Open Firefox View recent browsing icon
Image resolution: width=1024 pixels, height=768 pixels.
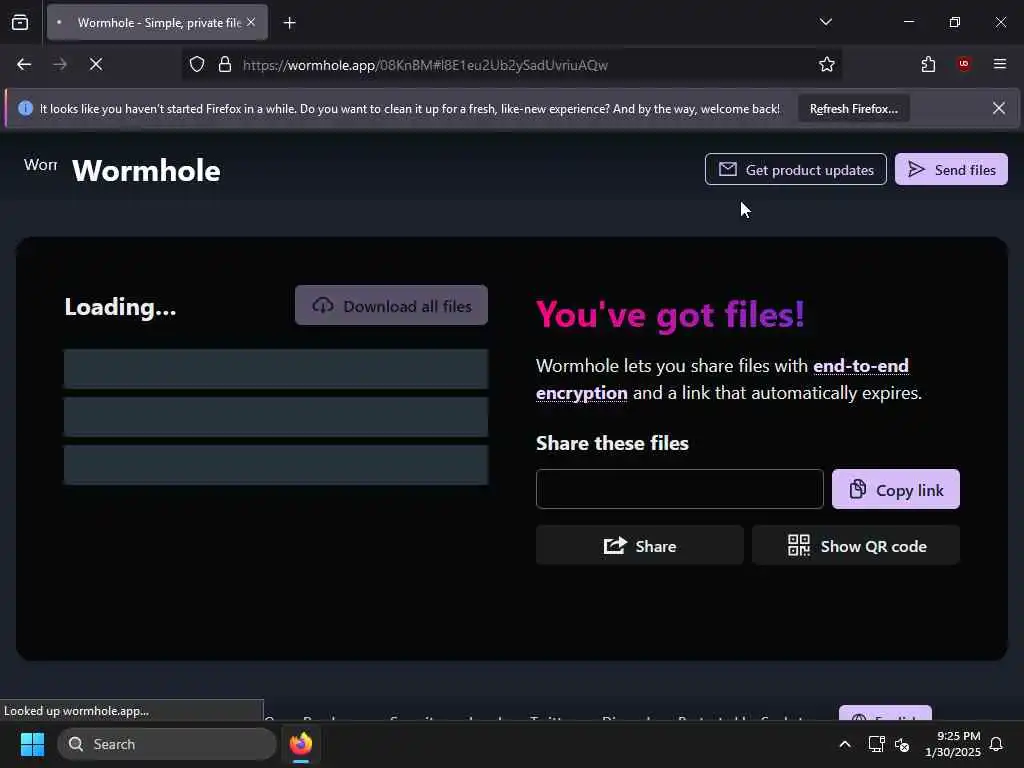[20, 22]
